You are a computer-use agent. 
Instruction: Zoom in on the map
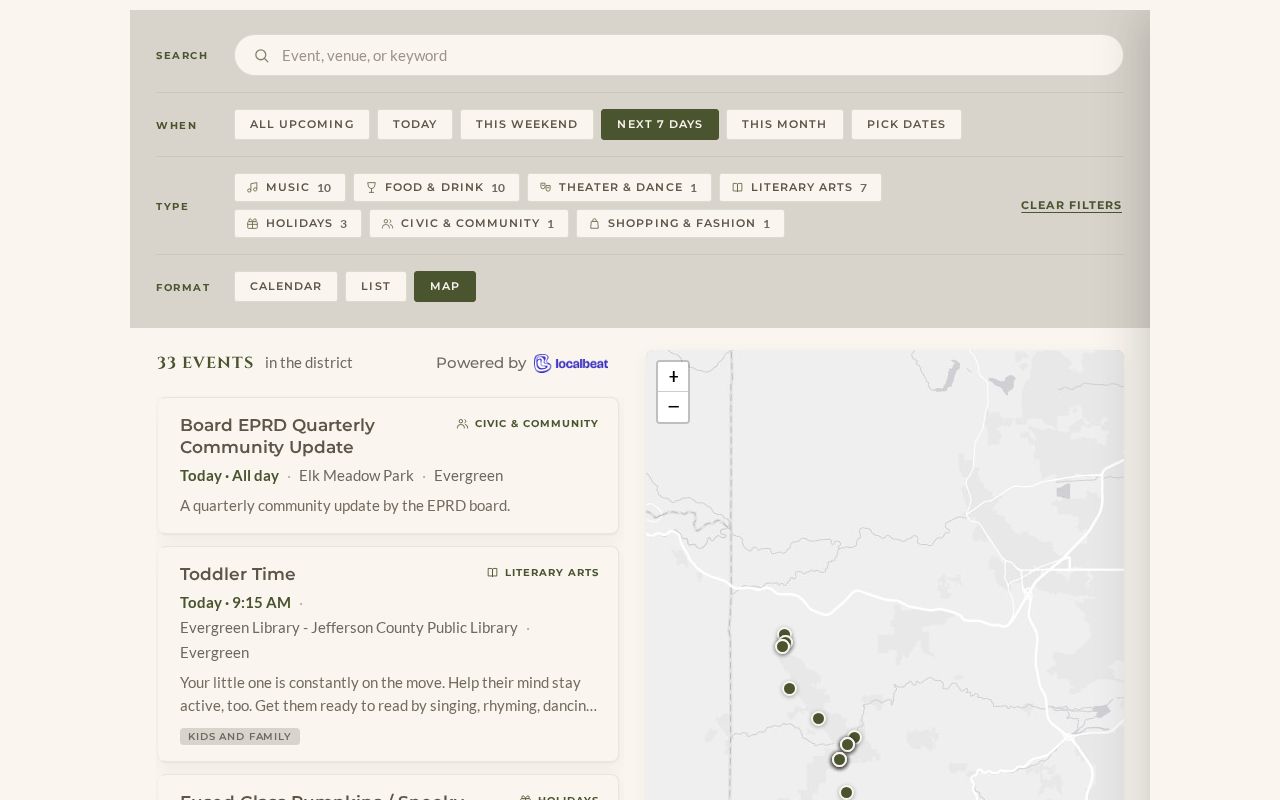[673, 377]
